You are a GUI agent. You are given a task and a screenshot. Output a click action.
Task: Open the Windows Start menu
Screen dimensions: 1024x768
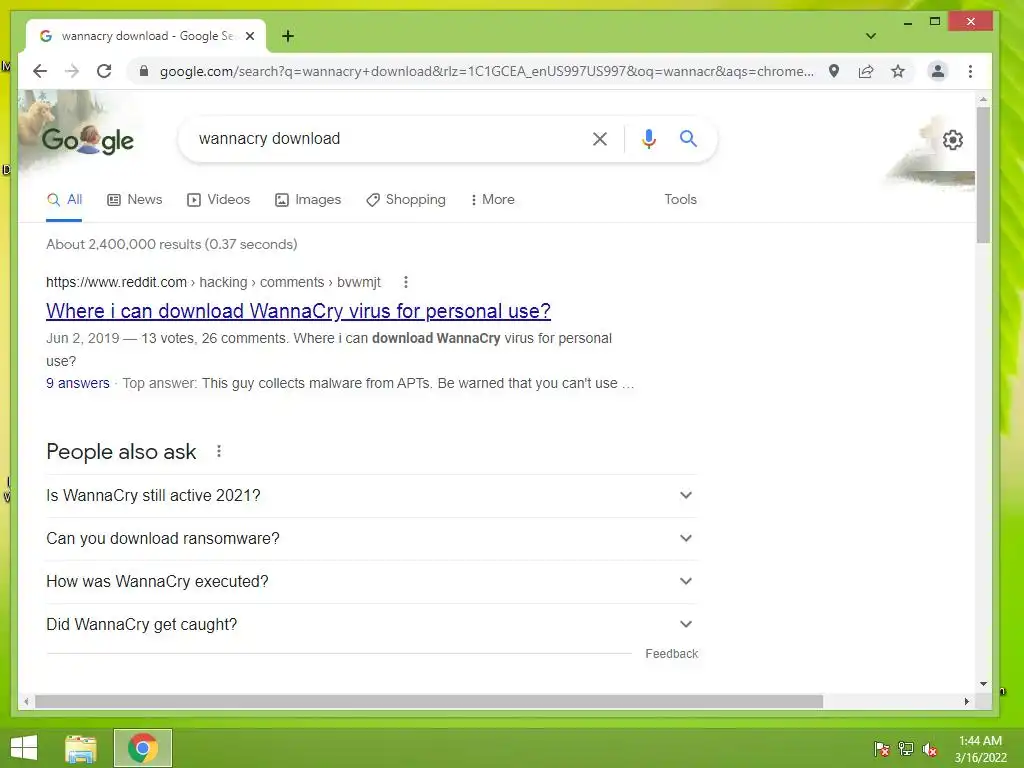pyautogui.click(x=24, y=748)
